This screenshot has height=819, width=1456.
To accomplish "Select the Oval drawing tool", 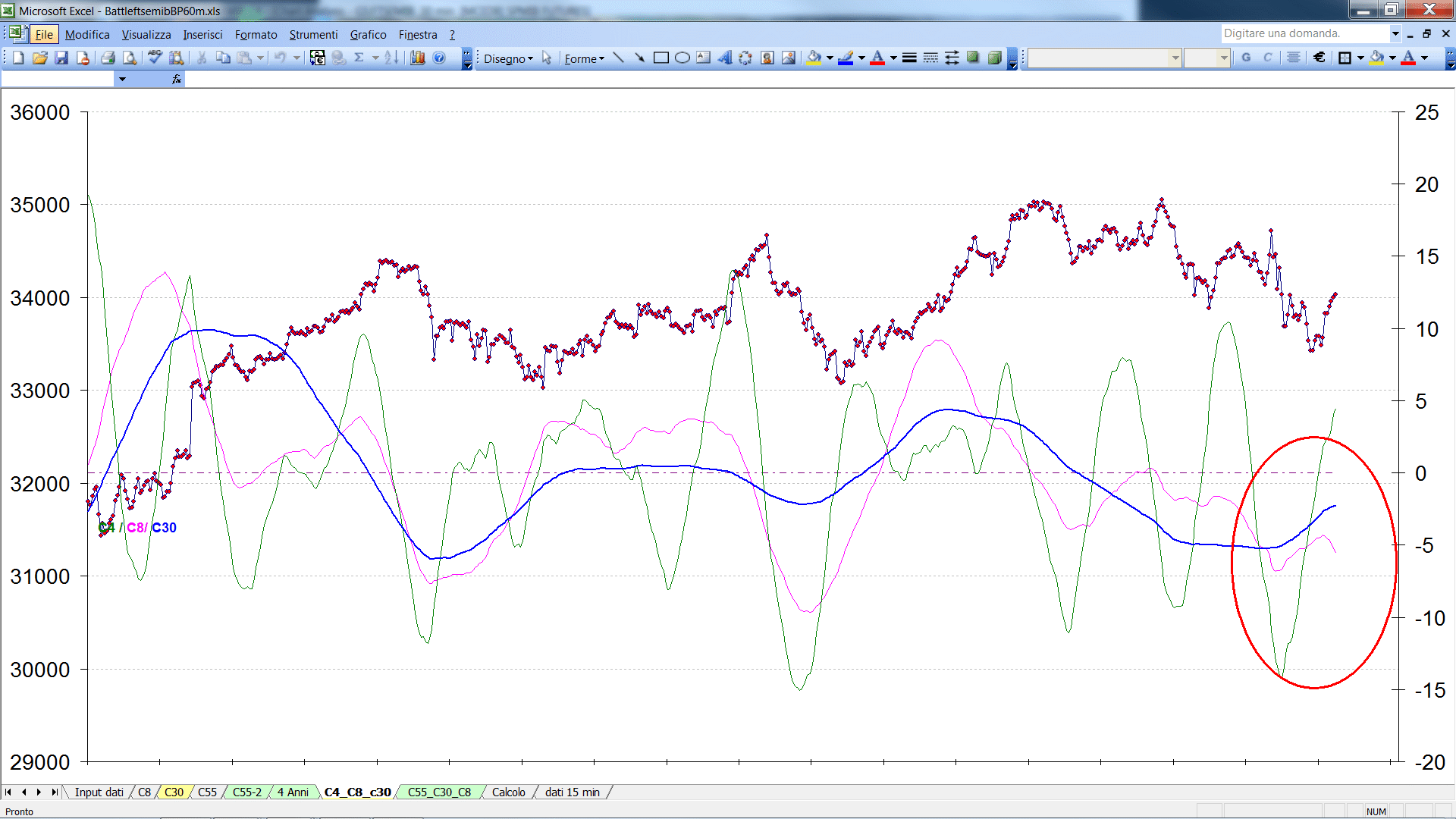I will (x=682, y=58).
